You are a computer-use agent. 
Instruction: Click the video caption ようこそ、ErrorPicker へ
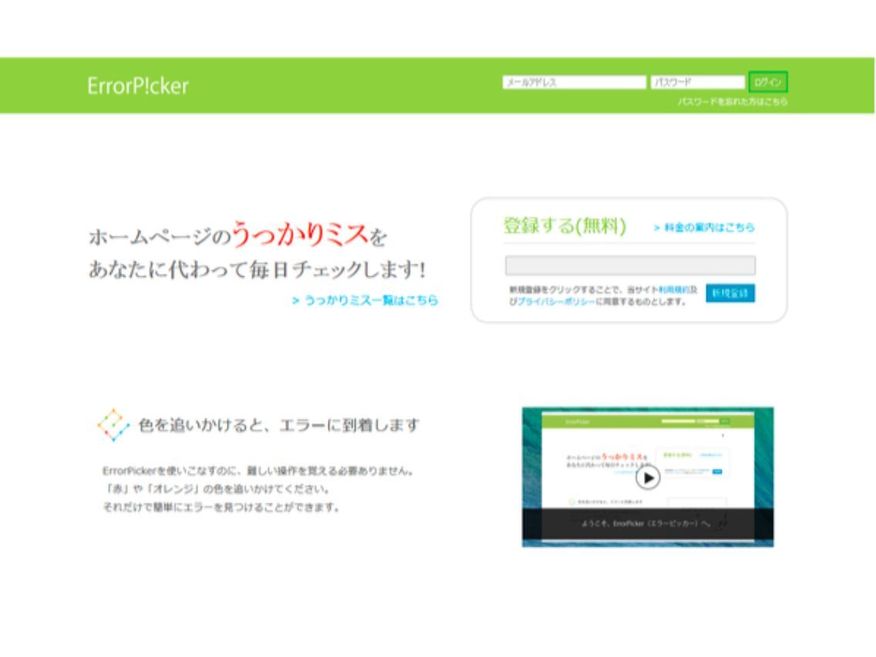click(x=645, y=523)
